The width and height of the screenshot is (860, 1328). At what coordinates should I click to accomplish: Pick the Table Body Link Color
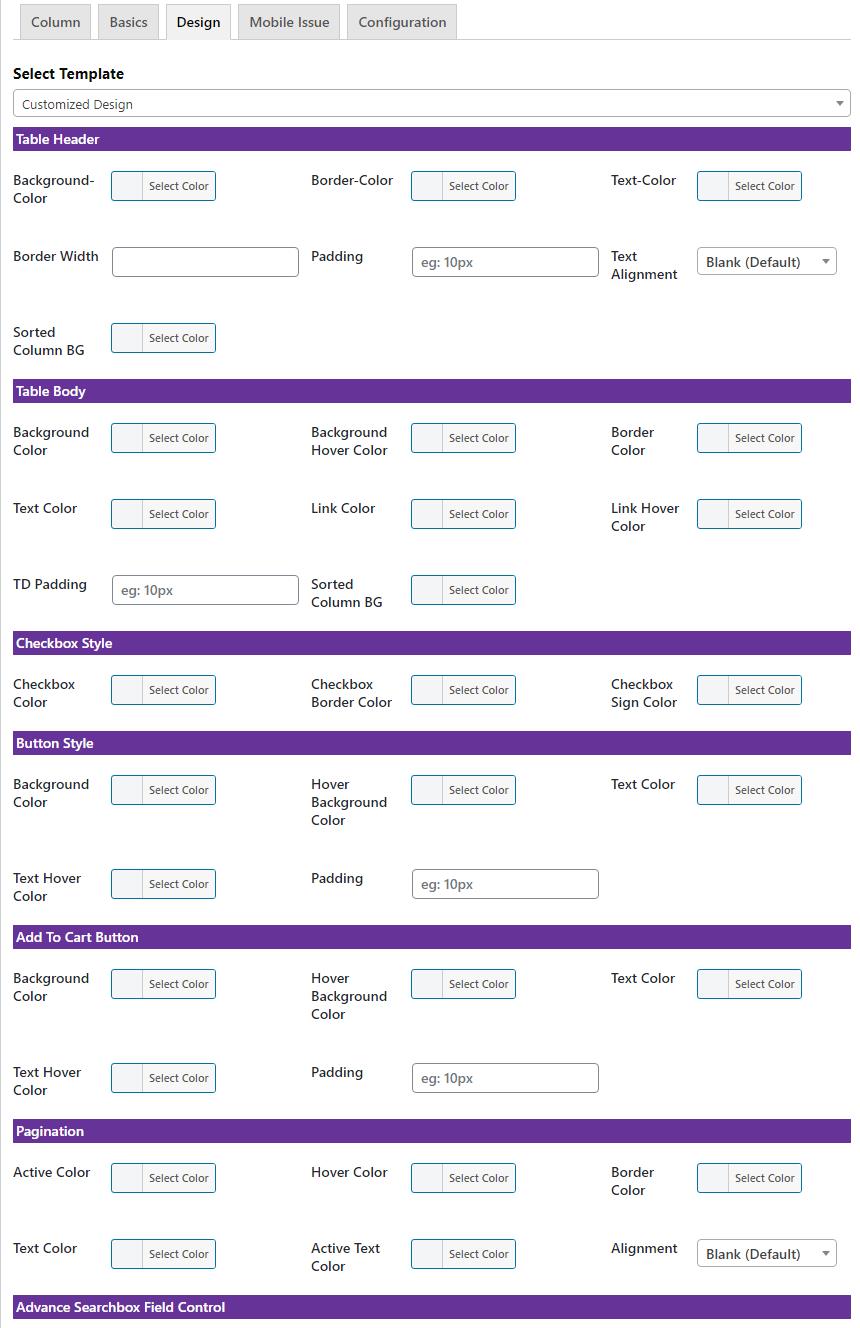[463, 514]
